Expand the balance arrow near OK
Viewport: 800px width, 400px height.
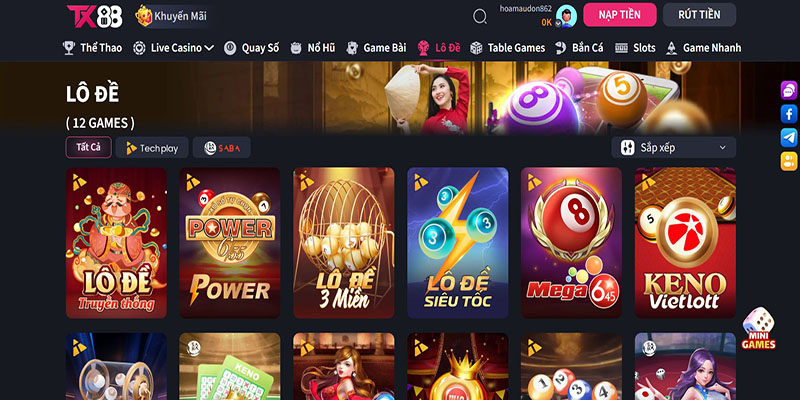coord(558,23)
